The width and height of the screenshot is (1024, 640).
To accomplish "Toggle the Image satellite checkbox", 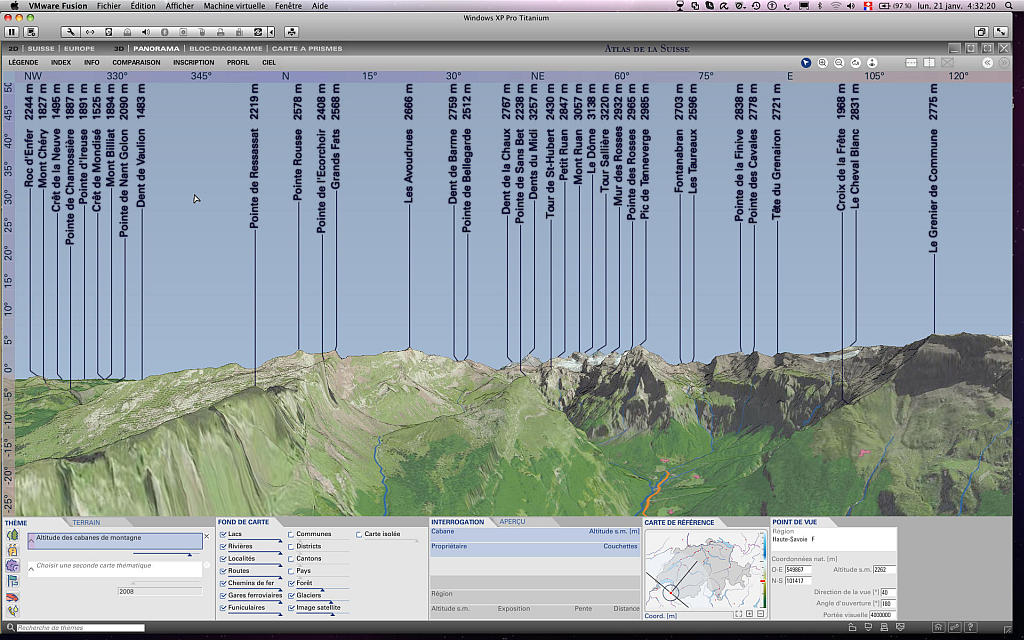I will (x=291, y=607).
